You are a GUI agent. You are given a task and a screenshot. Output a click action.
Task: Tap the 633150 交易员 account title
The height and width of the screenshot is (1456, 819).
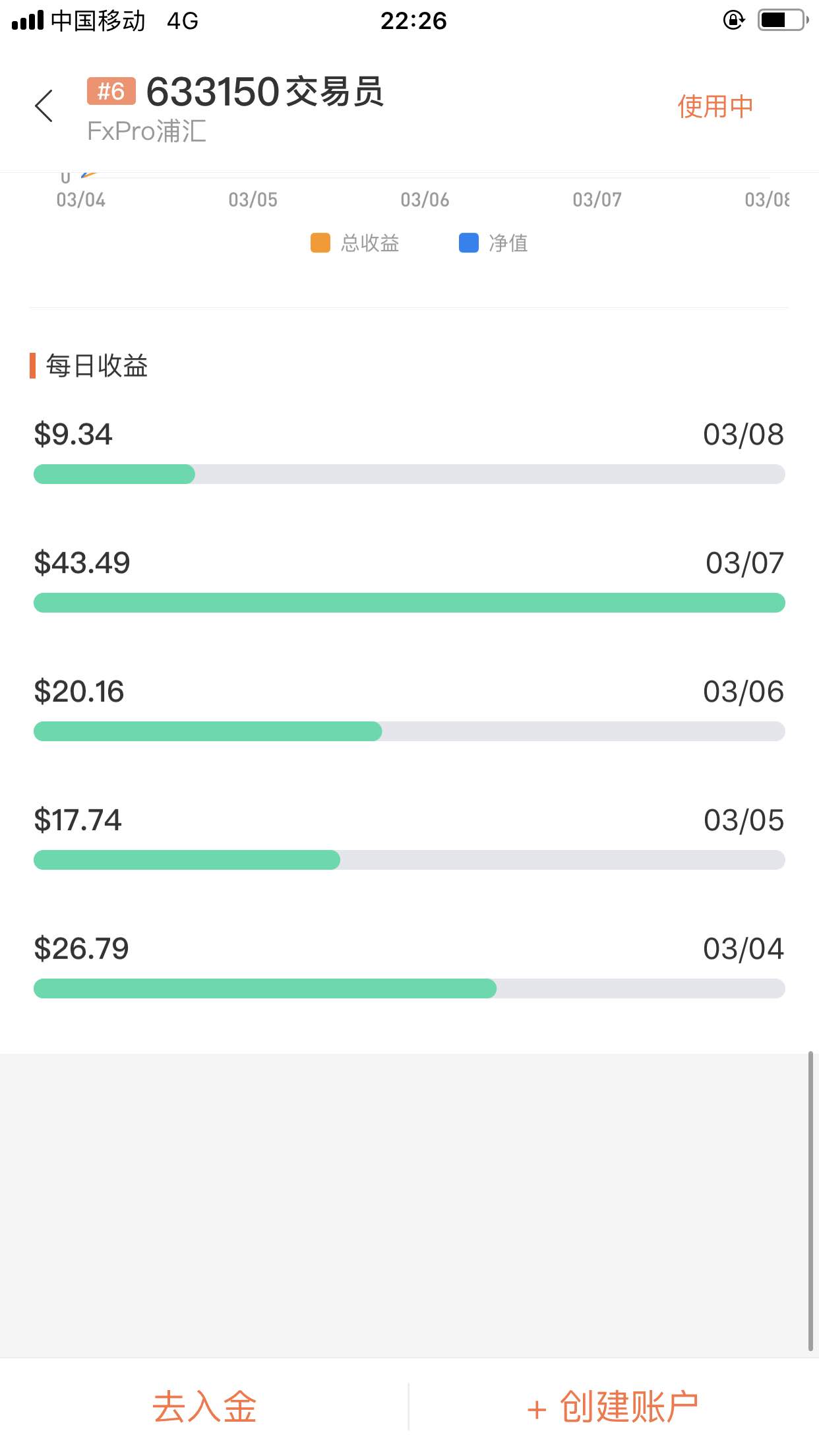[x=264, y=92]
